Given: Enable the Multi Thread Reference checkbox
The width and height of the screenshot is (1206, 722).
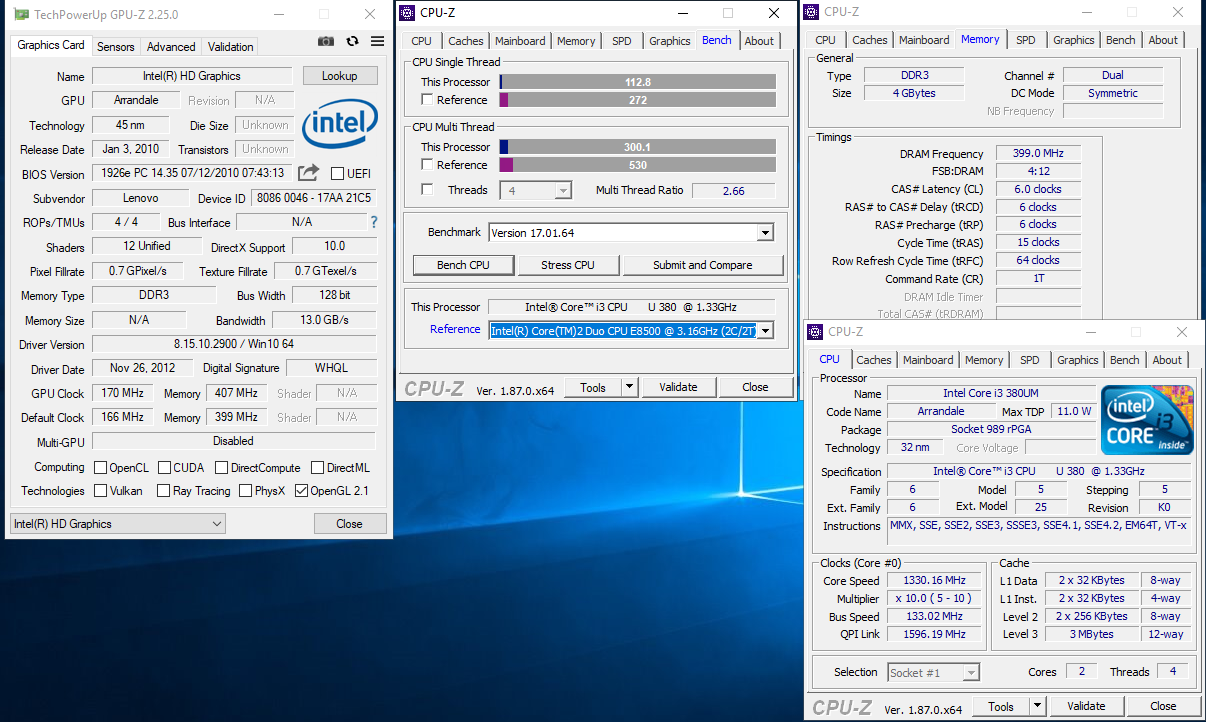Looking at the screenshot, I should [427, 165].
